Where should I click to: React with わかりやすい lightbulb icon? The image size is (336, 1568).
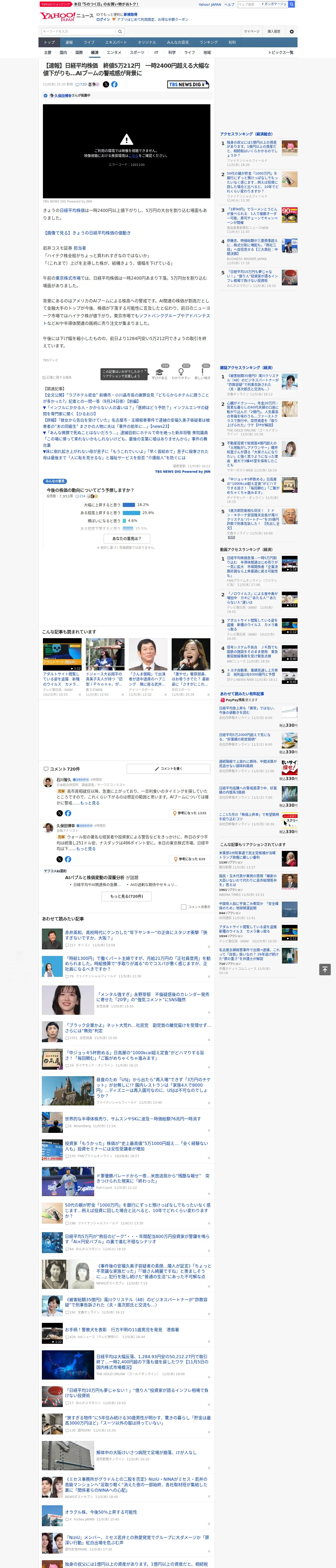pos(181,372)
